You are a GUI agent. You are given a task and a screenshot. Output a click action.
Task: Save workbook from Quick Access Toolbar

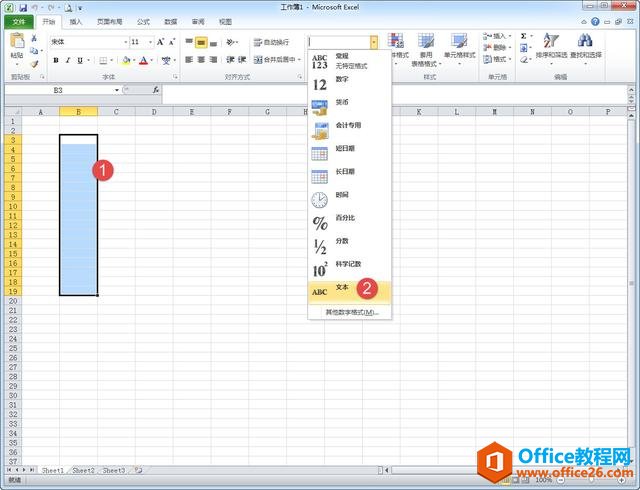point(22,7)
